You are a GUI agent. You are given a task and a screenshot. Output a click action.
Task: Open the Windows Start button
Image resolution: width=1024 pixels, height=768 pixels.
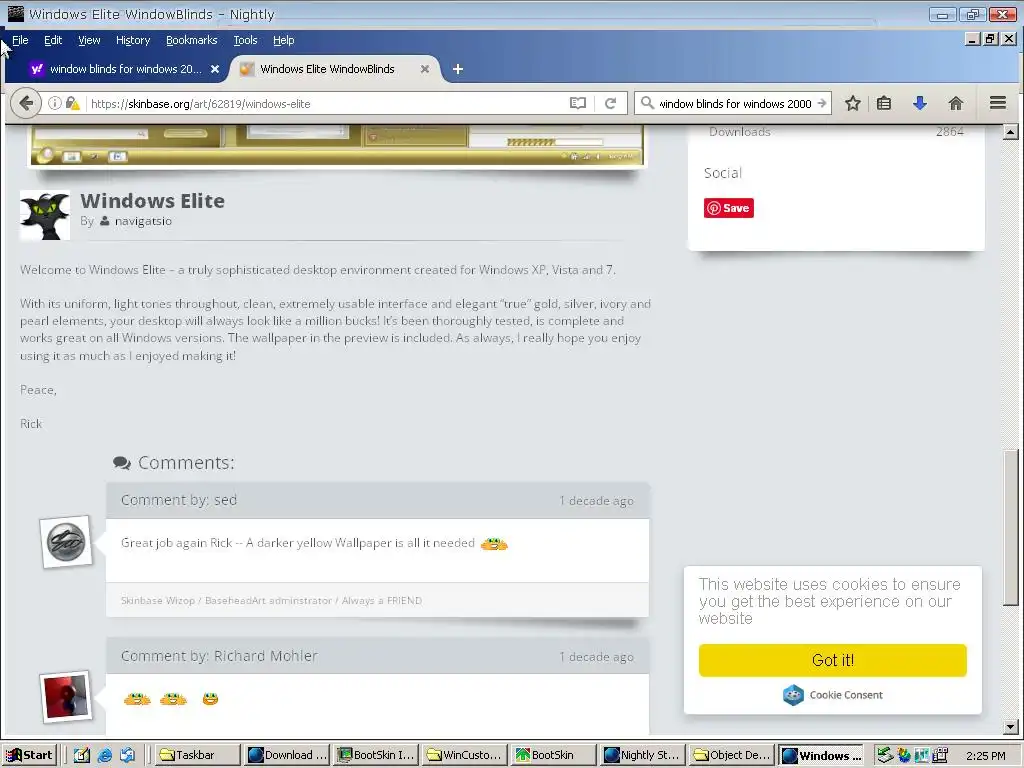click(30, 755)
